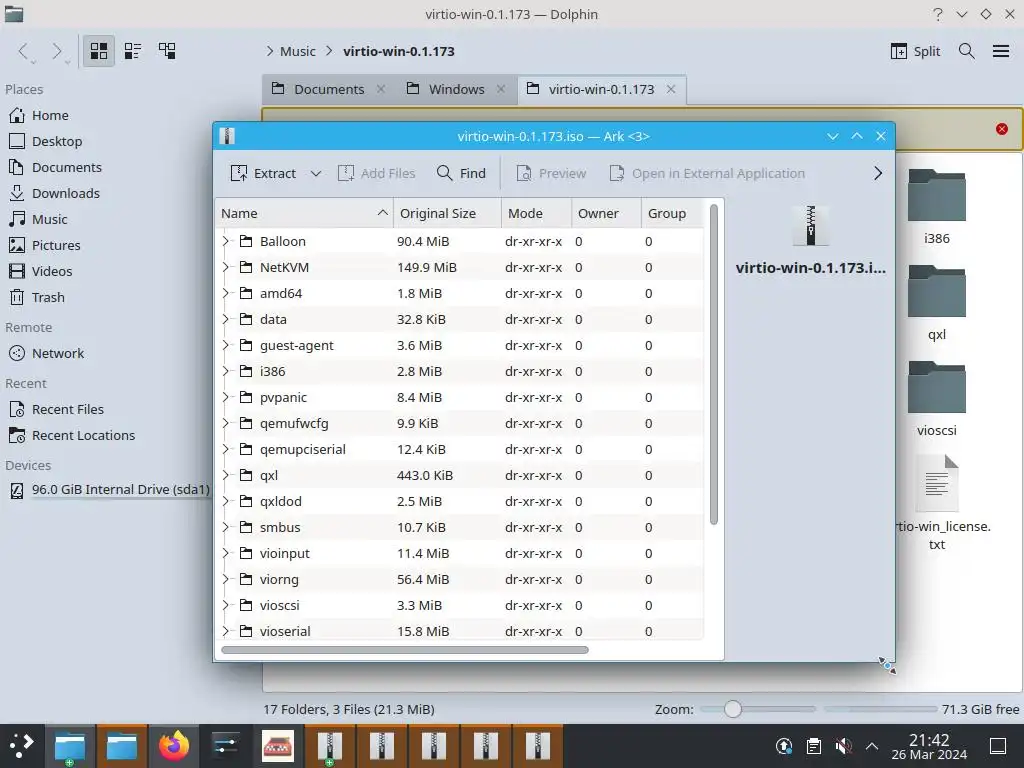Select the i386 row in Ark list

[x=460, y=371]
